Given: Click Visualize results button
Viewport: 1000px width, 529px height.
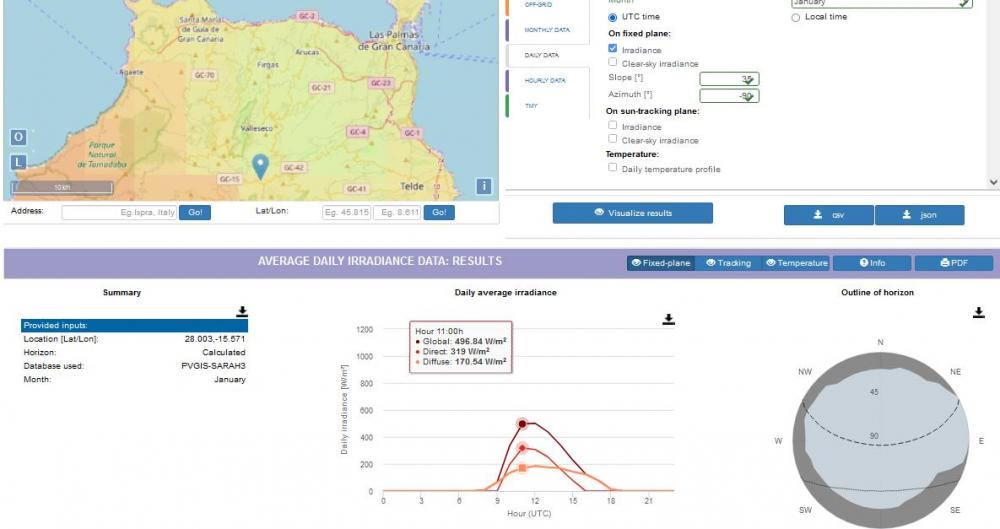Looking at the screenshot, I should pyautogui.click(x=633, y=213).
